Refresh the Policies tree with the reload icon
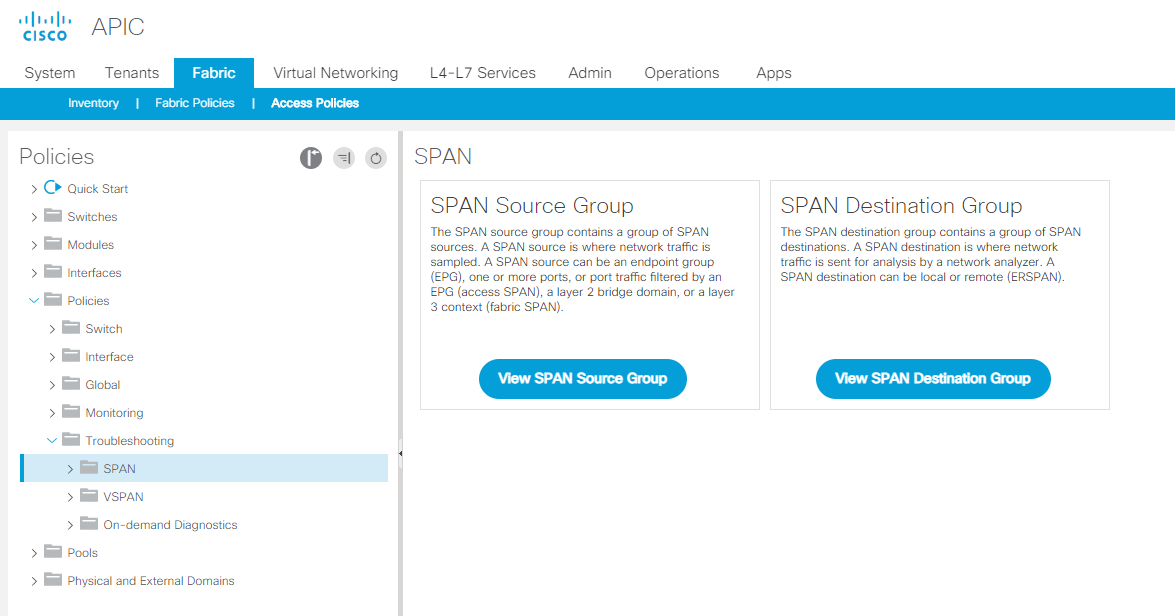Viewport: 1175px width, 616px height. 376,158
